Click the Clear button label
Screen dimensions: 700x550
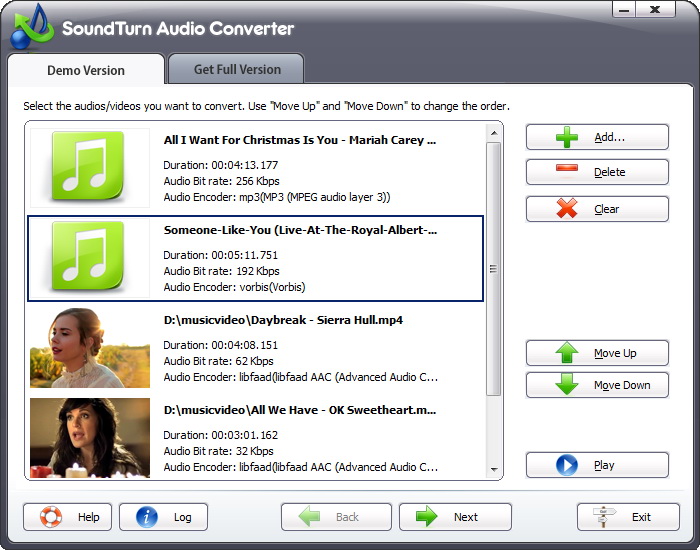[606, 209]
